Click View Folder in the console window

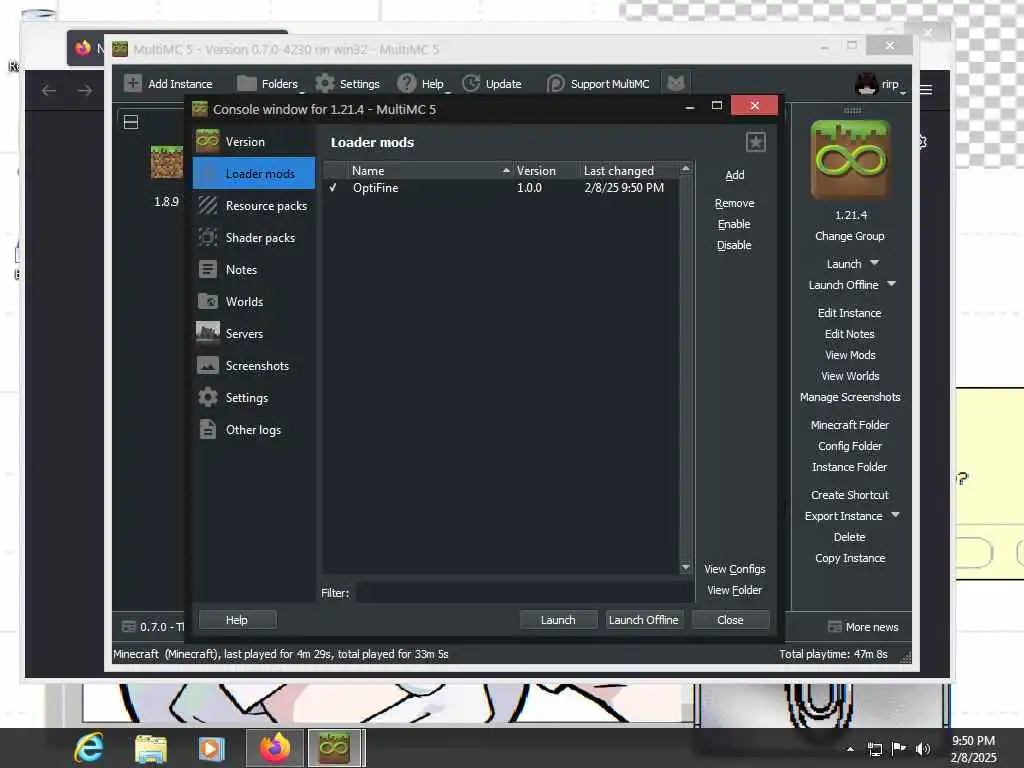pos(735,590)
